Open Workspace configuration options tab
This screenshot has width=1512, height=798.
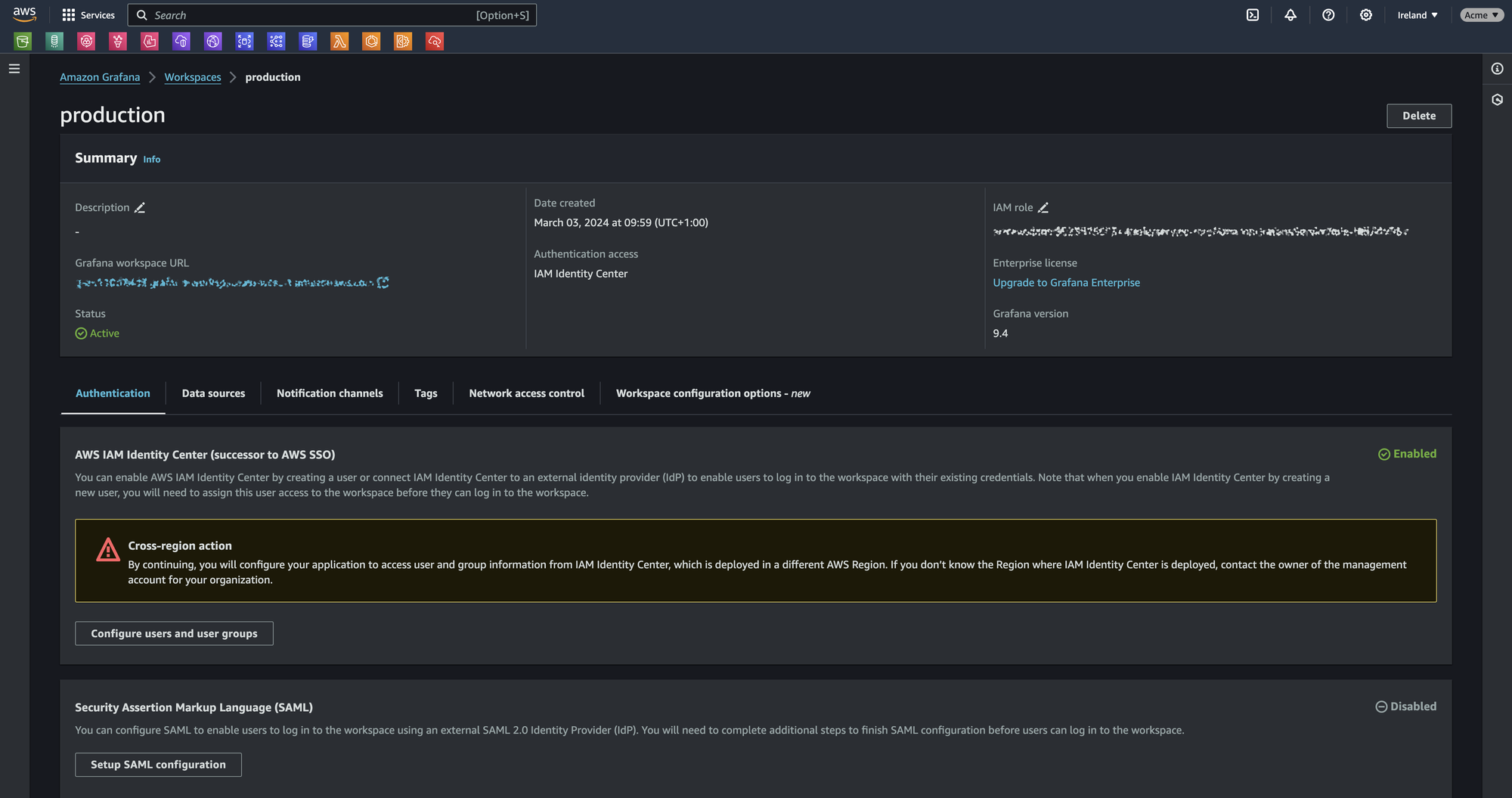[713, 393]
